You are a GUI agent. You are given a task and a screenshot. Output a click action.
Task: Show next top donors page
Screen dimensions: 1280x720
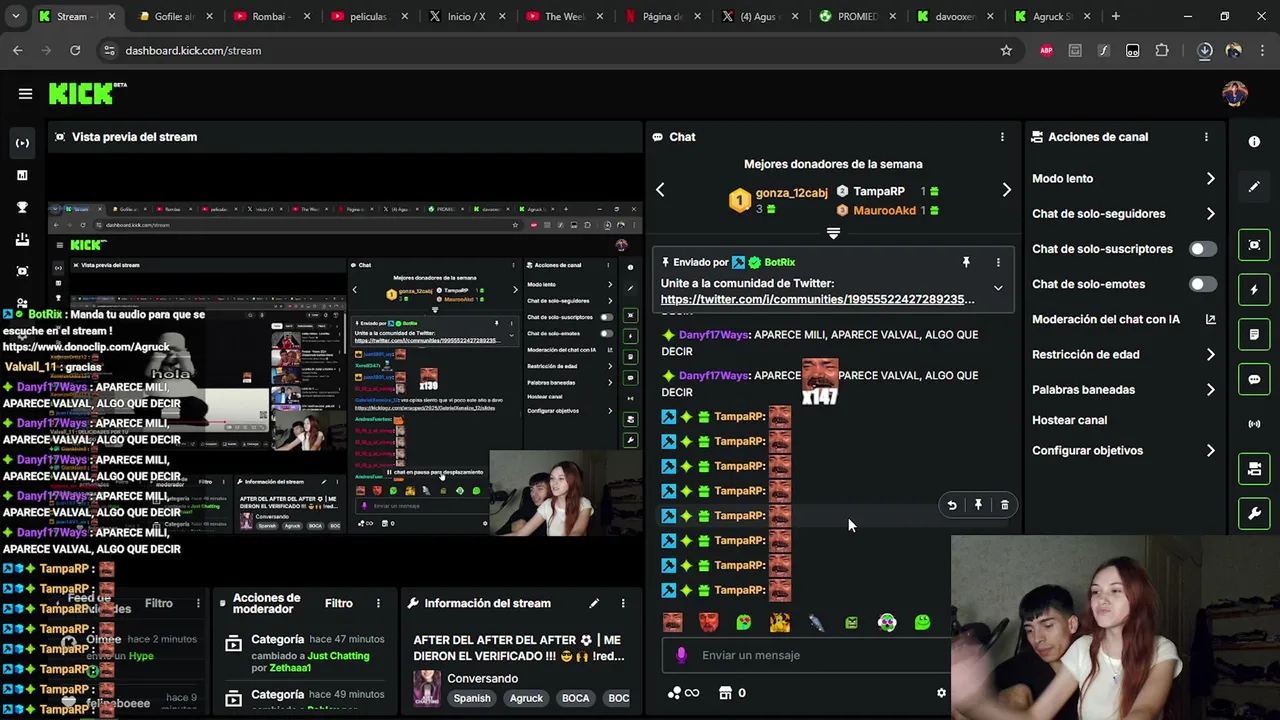1007,190
